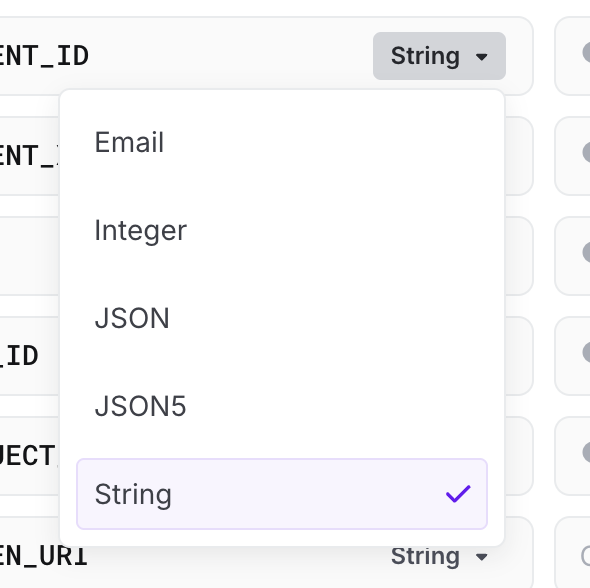Click the highlighted String option in list
The image size is (590, 588).
click(x=282, y=494)
